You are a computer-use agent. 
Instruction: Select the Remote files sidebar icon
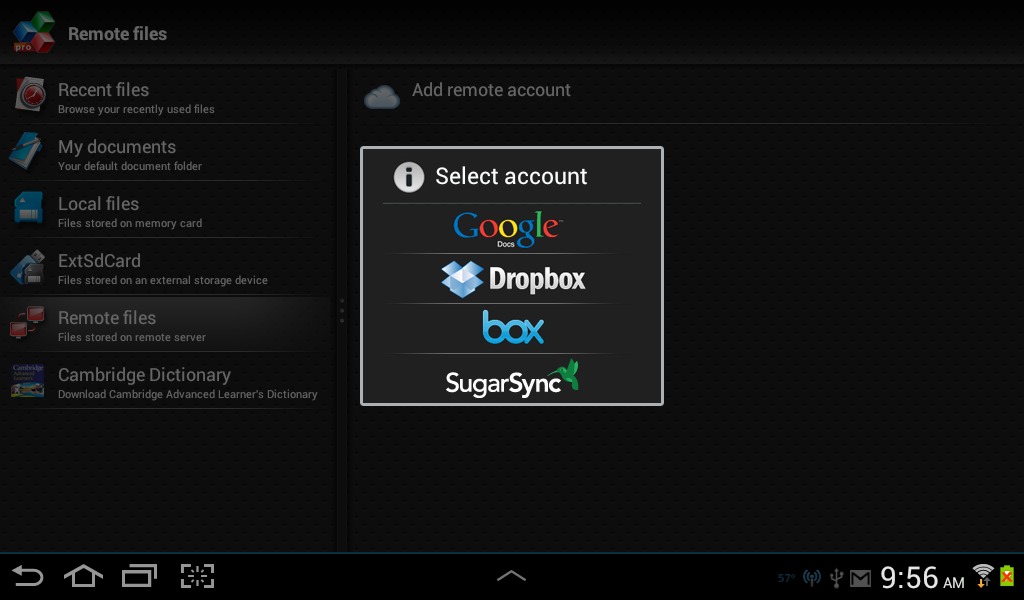pyautogui.click(x=28, y=324)
